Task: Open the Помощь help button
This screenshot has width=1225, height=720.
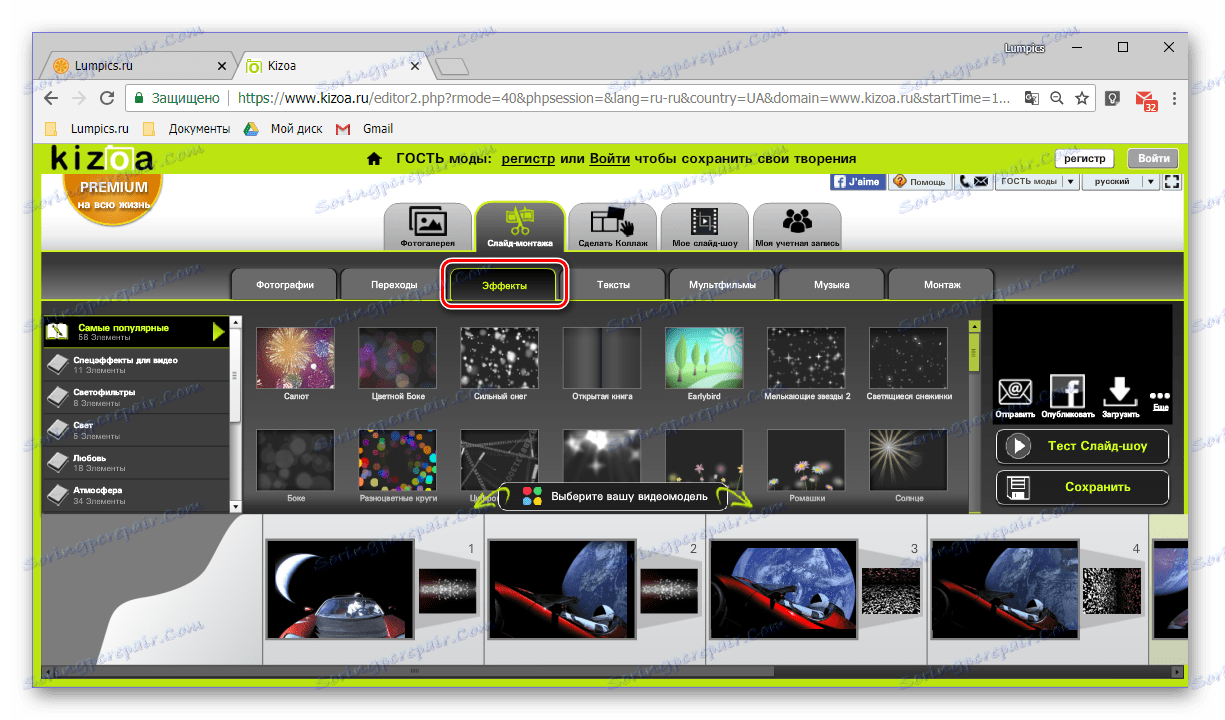Action: pyautogui.click(x=920, y=182)
